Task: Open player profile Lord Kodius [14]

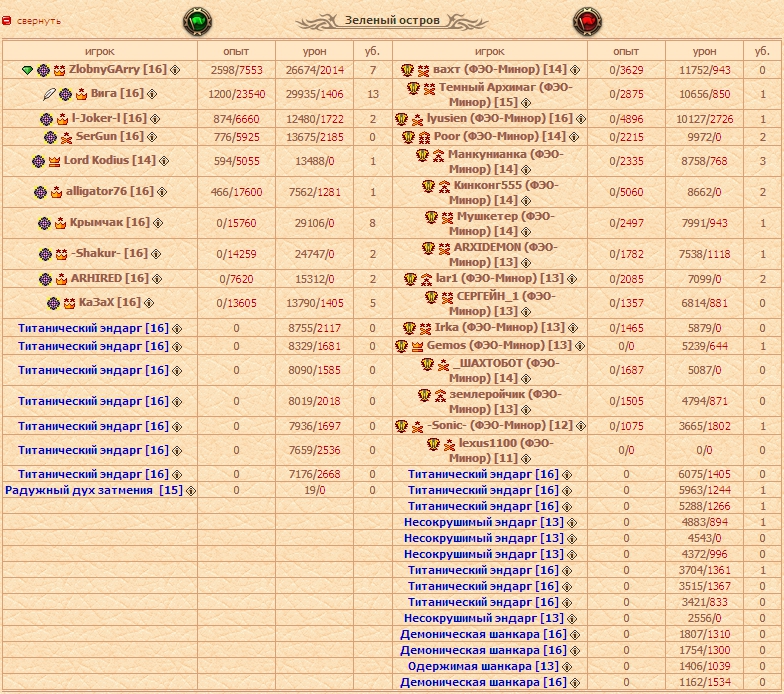Action: pos(110,160)
